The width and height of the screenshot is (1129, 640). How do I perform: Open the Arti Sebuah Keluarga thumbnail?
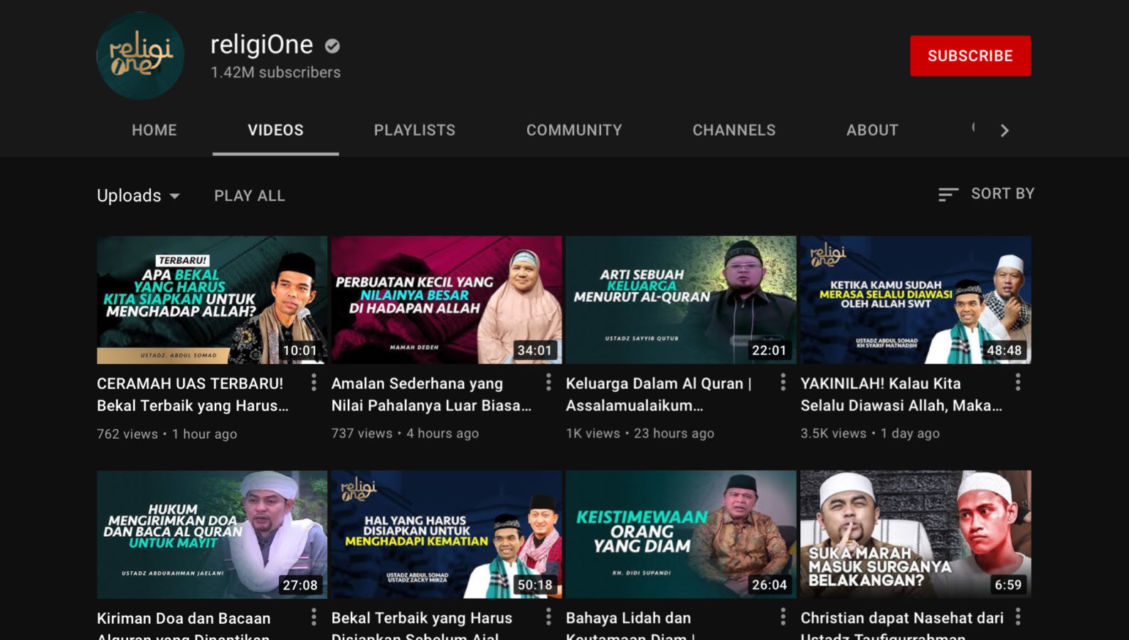681,299
